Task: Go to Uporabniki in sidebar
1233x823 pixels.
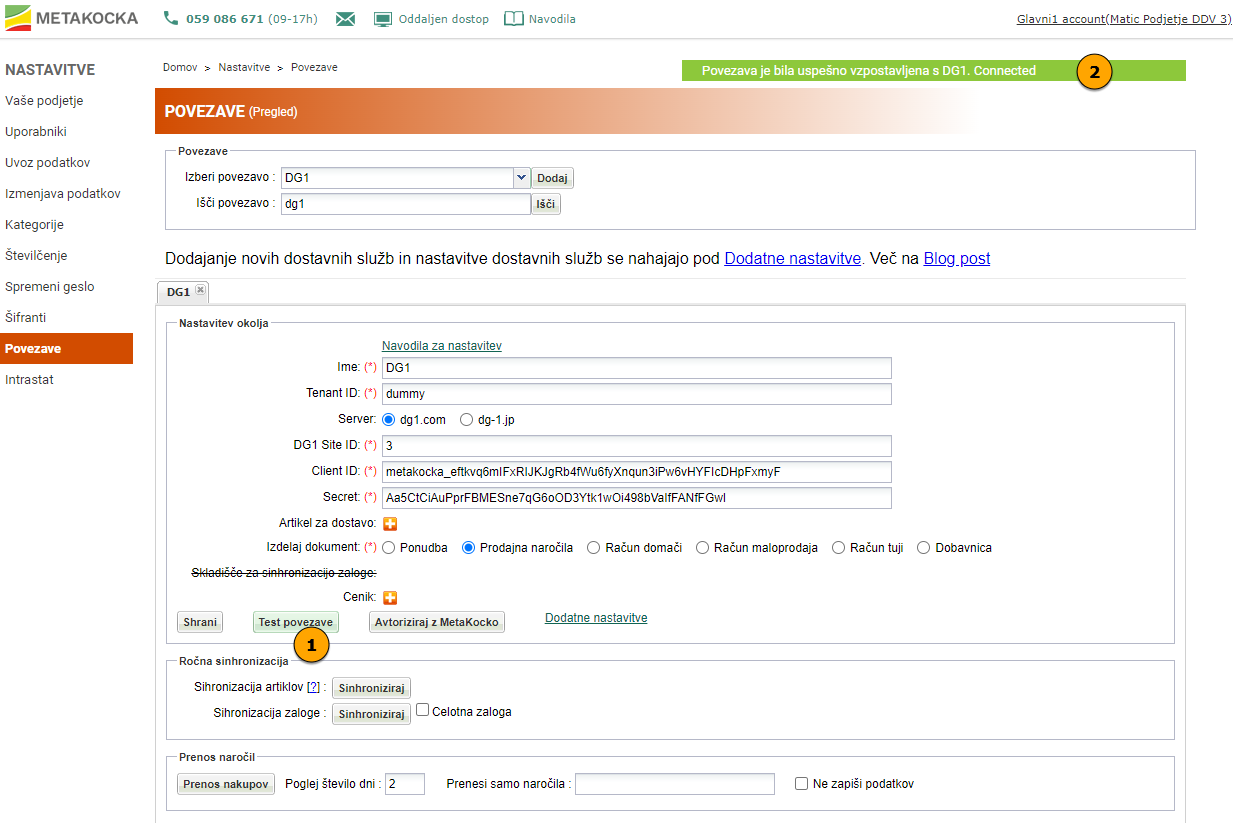Action: pos(36,132)
